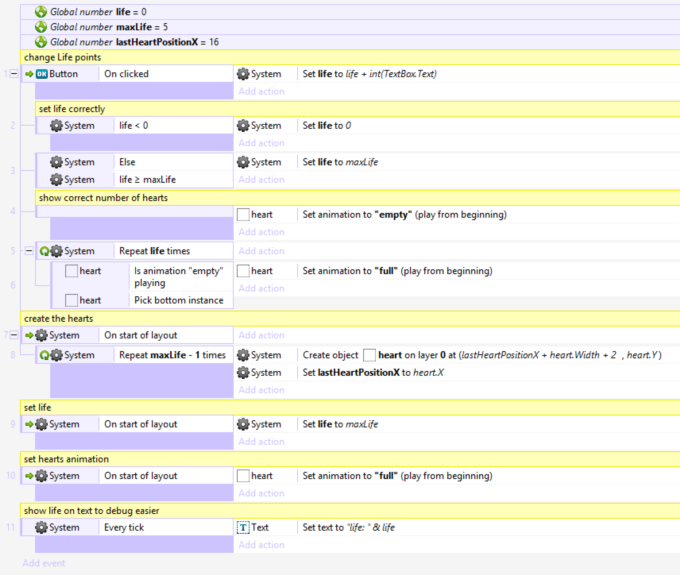This screenshot has height=575, width=680.
Task: Click 'Add event' at the sheet bottom
Action: [44, 563]
